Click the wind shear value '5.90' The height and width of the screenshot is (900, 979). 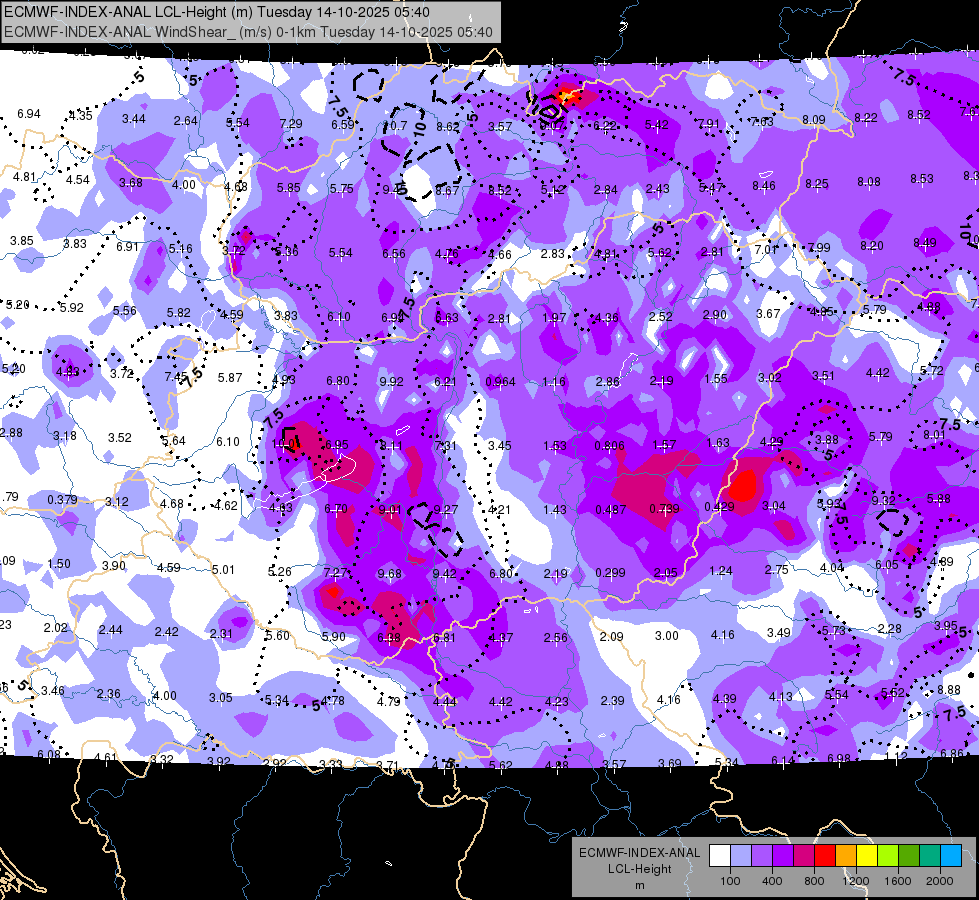click(333, 636)
